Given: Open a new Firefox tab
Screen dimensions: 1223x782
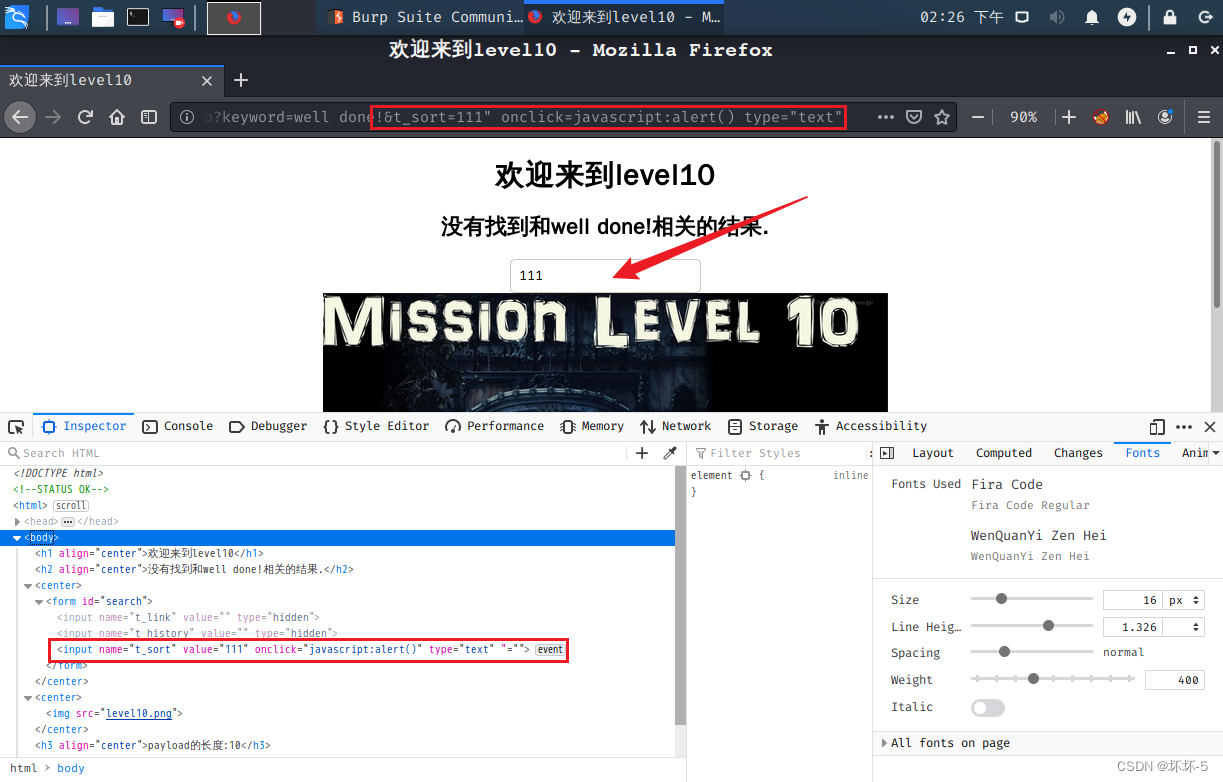Looking at the screenshot, I should coord(240,80).
